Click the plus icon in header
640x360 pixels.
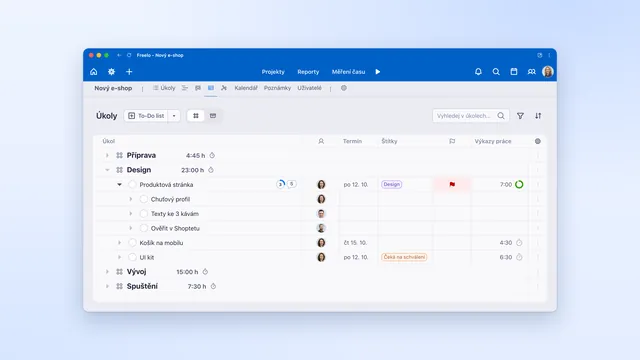point(129,72)
